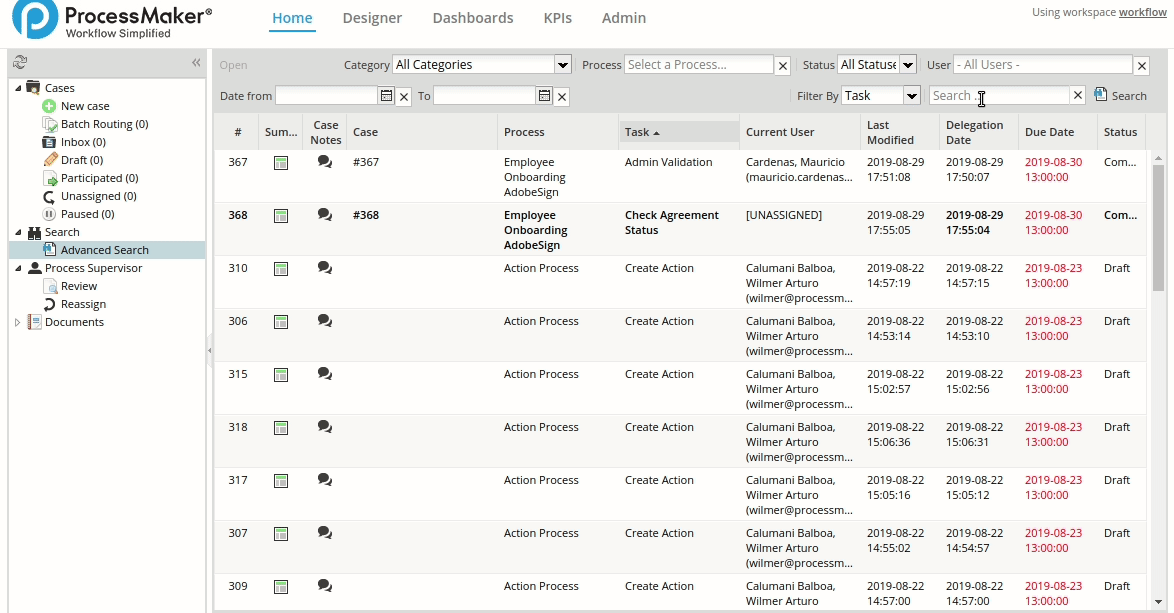
Task: Click the Search button
Action: click(1121, 96)
